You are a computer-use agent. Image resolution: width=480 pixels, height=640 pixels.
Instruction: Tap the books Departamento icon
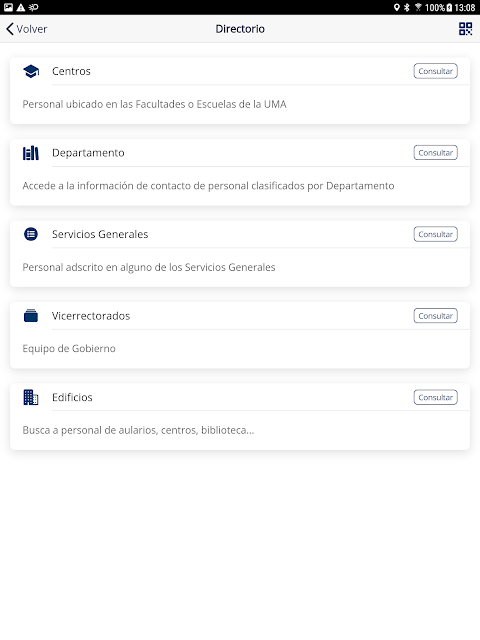coord(31,153)
